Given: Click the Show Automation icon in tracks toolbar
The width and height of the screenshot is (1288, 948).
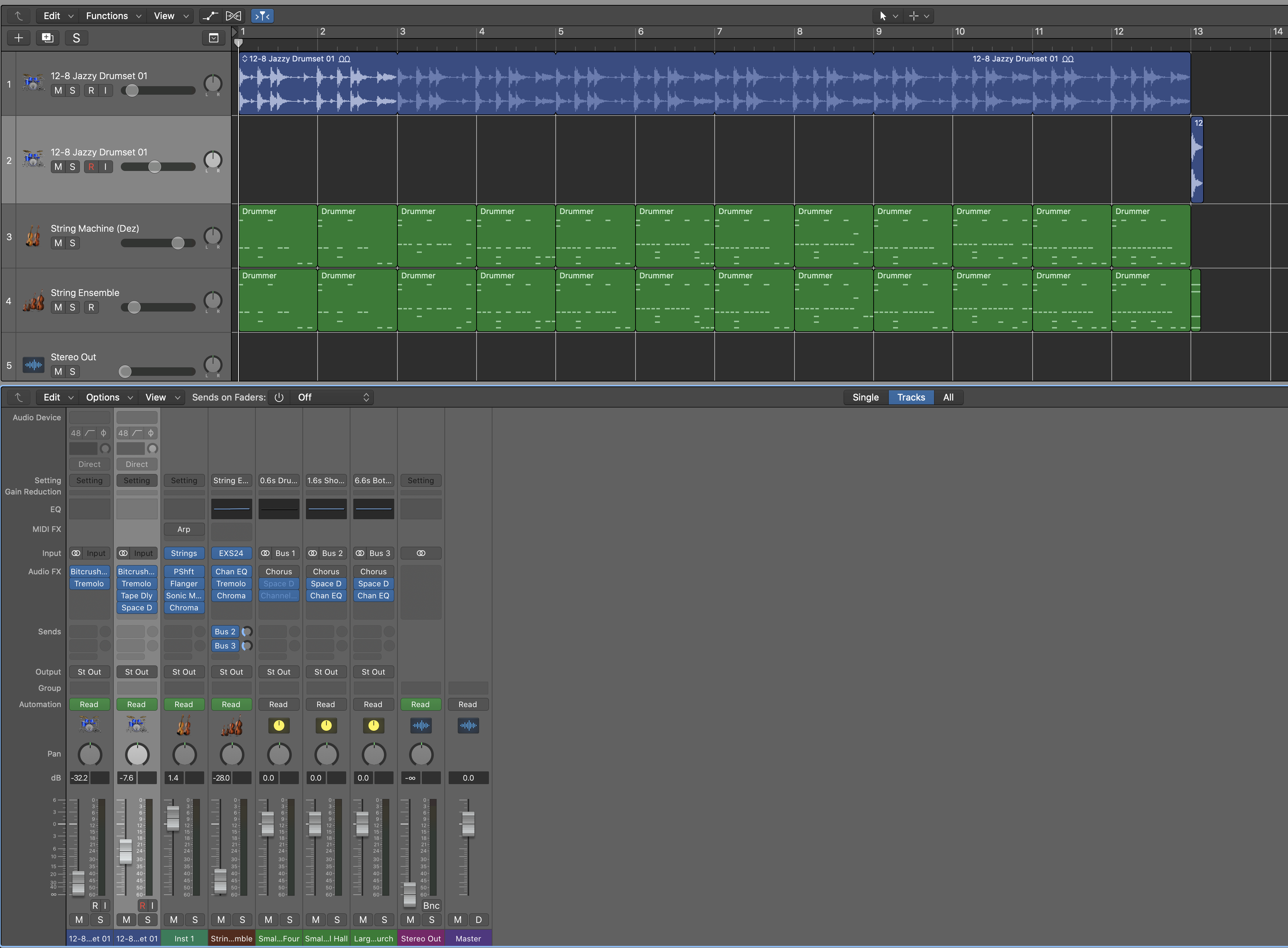Looking at the screenshot, I should pos(210,16).
